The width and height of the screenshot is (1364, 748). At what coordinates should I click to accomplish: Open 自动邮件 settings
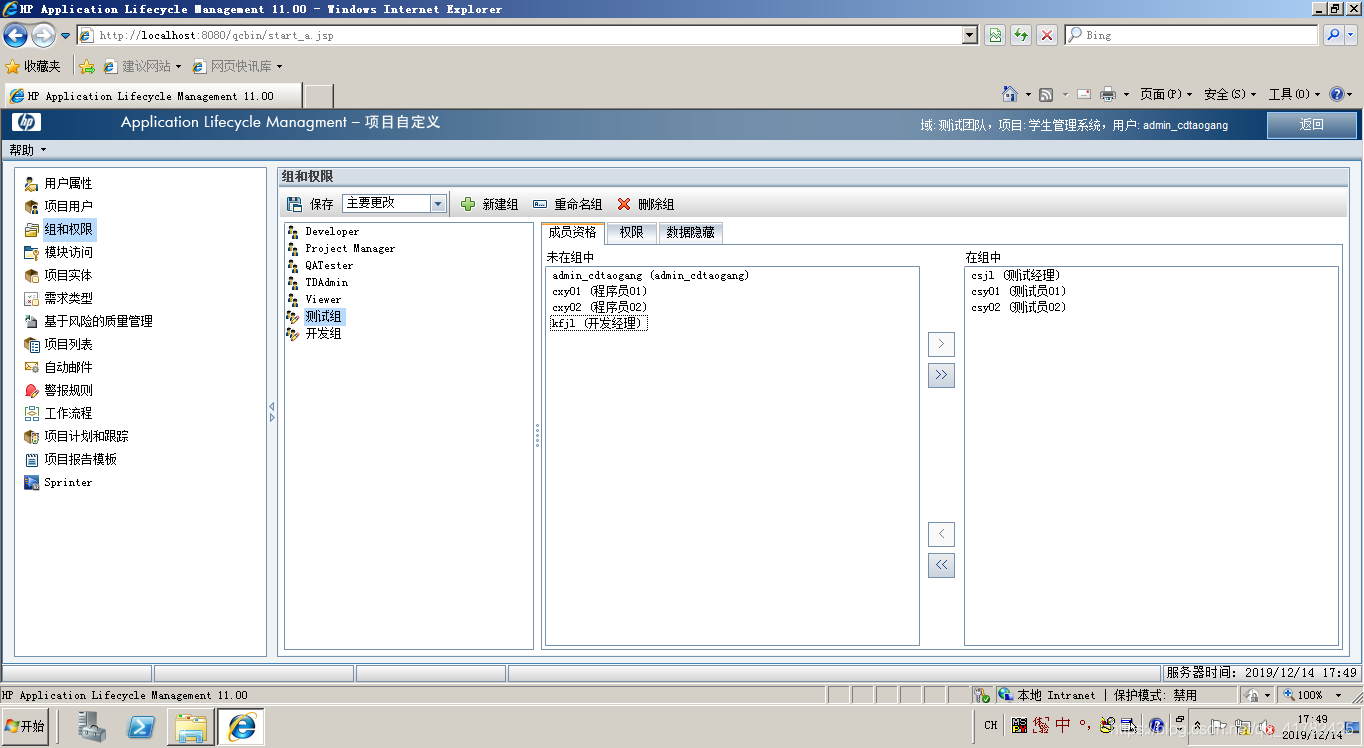click(68, 367)
